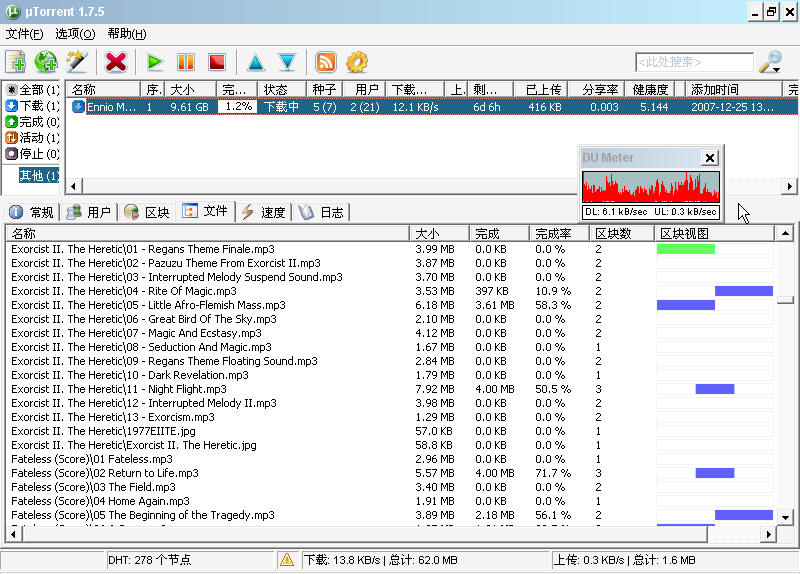Click the torrent list right scroll arrow

coord(790,186)
